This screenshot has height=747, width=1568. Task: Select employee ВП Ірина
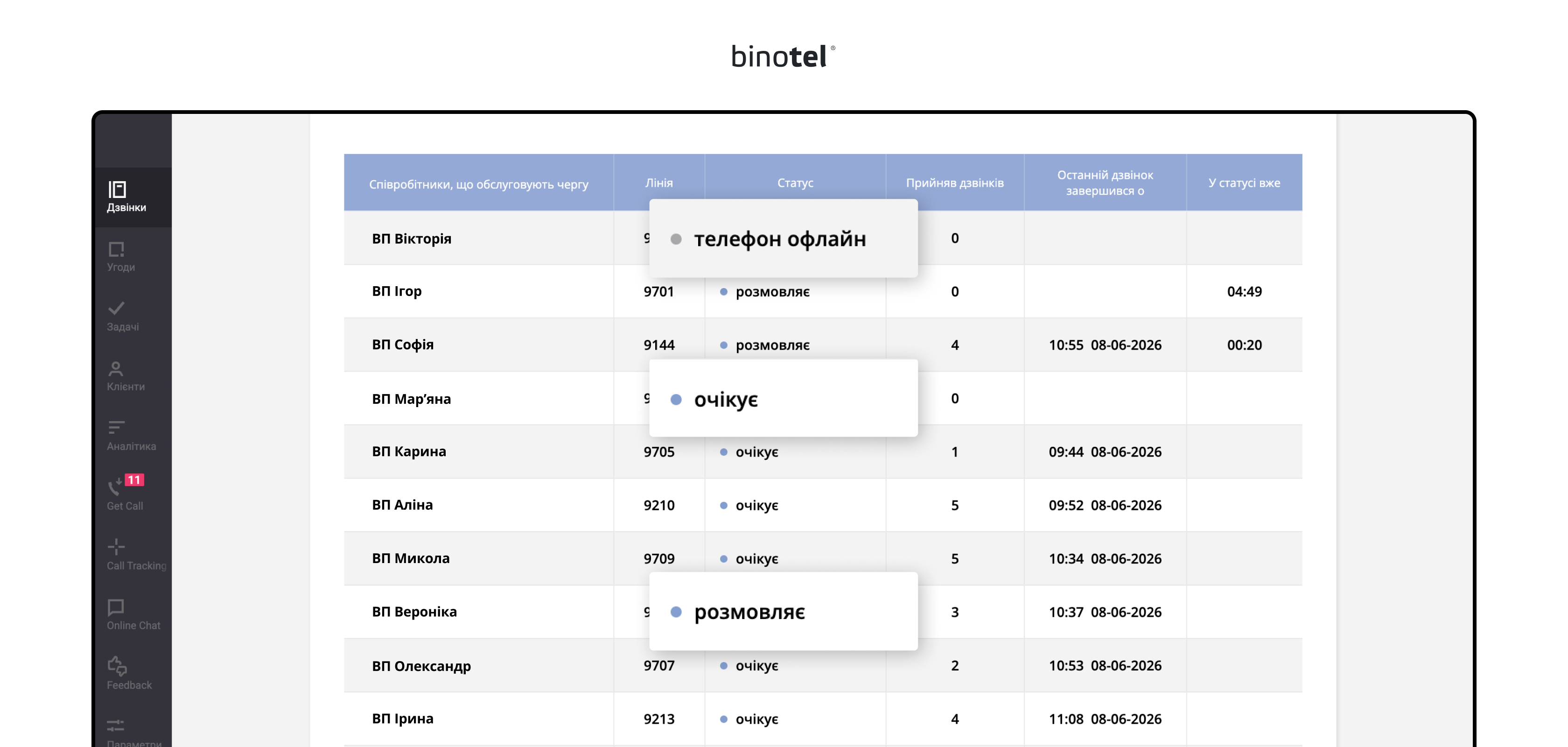point(403,719)
